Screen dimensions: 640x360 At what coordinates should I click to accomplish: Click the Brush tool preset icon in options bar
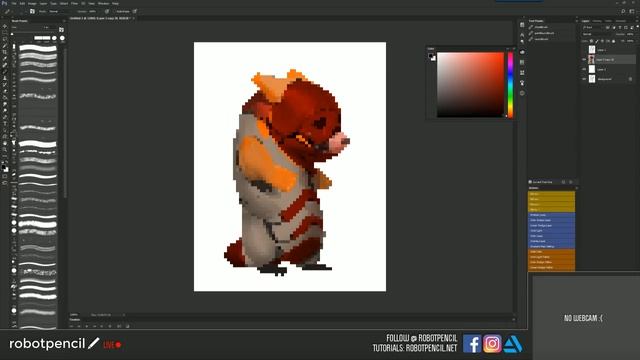coord(7,11)
